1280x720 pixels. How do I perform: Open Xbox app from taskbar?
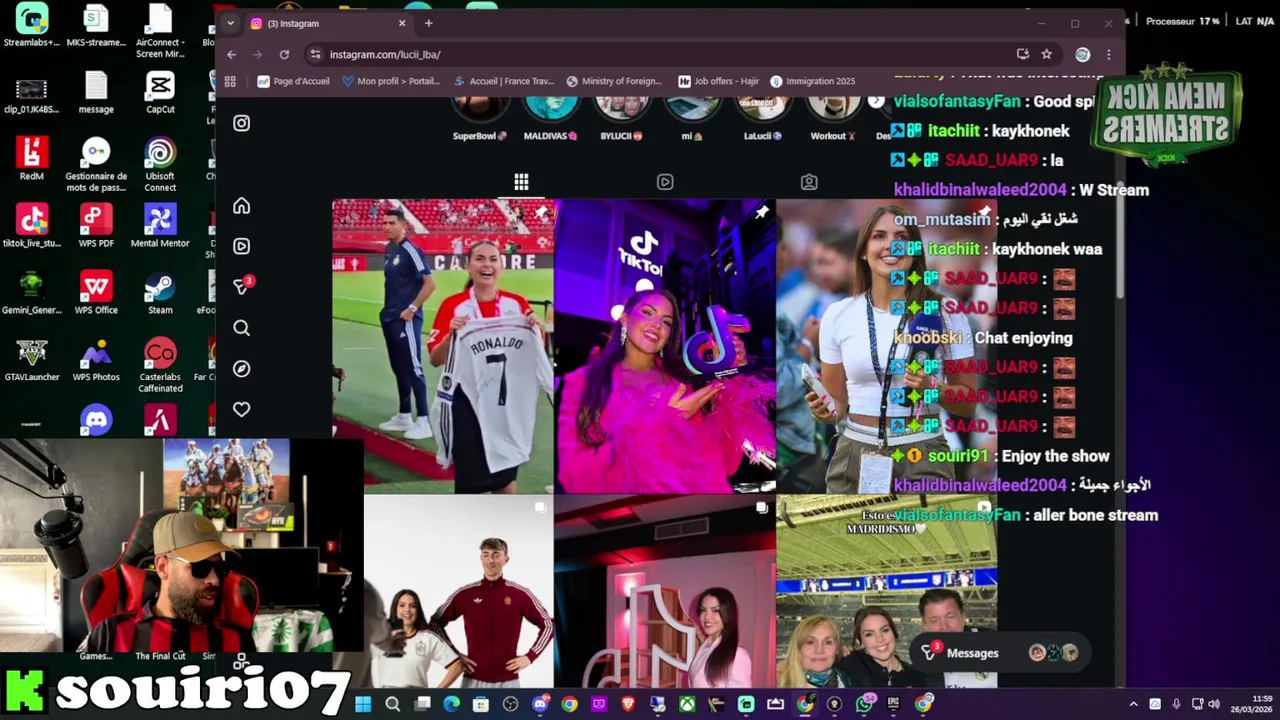687,704
